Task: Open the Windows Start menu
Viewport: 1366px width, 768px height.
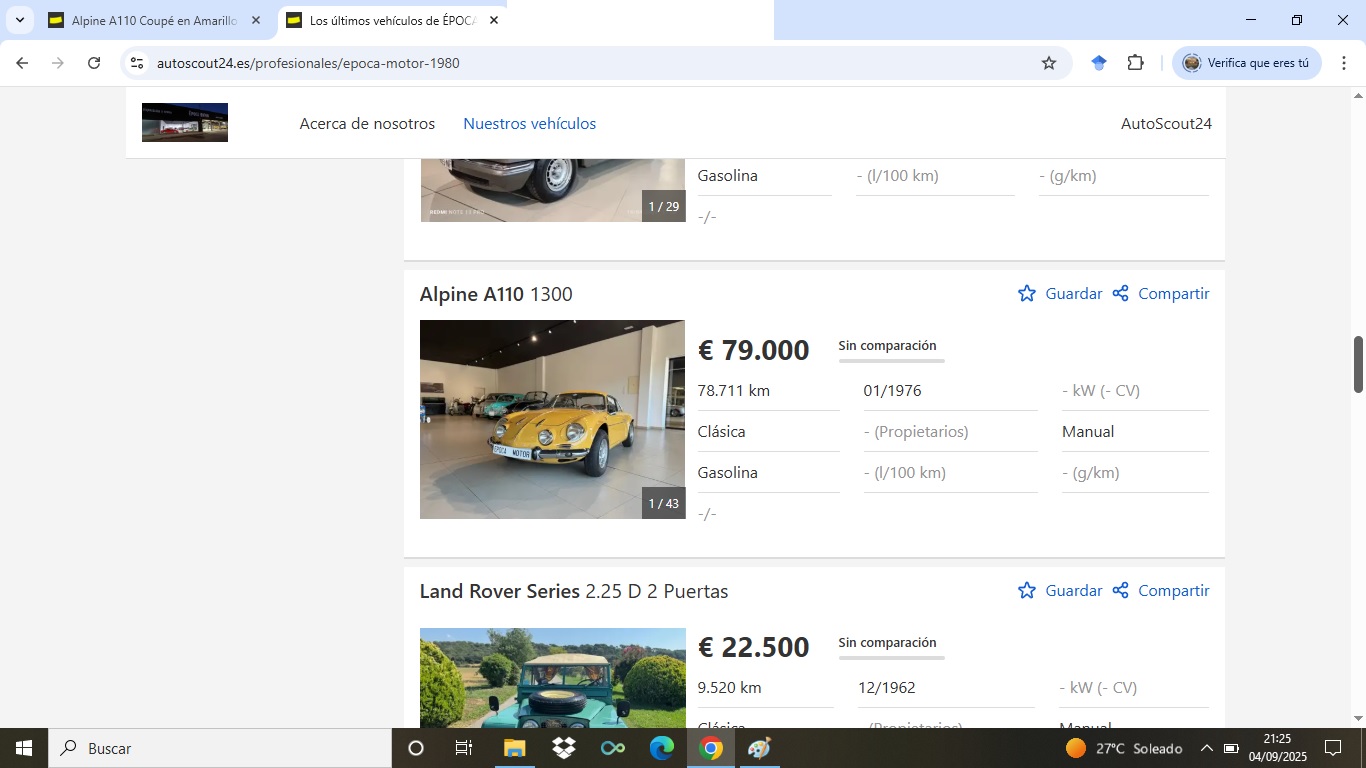Action: pos(24,748)
